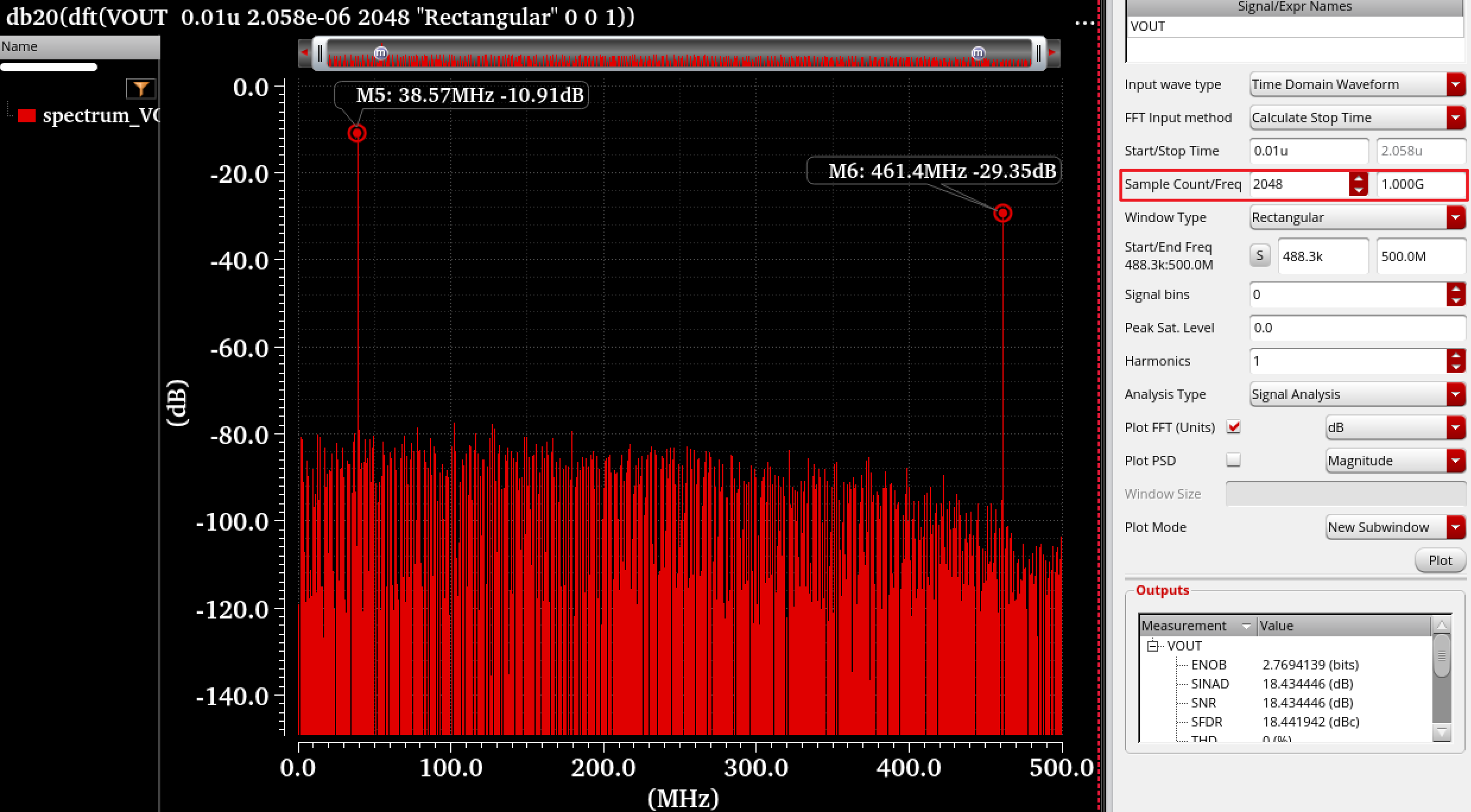The height and width of the screenshot is (812, 1471).
Task: Click the left scroll arrow of the zoom strip
Action: pyautogui.click(x=305, y=53)
